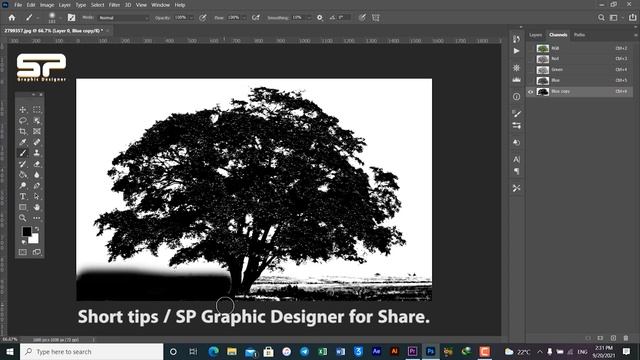Show the Red channel visibility
Image resolution: width=640 pixels, height=360 pixels.
[x=531, y=59]
